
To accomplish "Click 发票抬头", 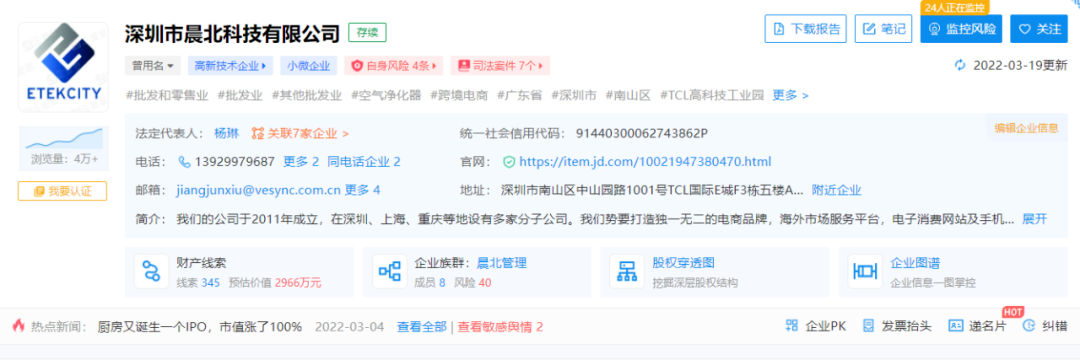I will click(x=897, y=326).
